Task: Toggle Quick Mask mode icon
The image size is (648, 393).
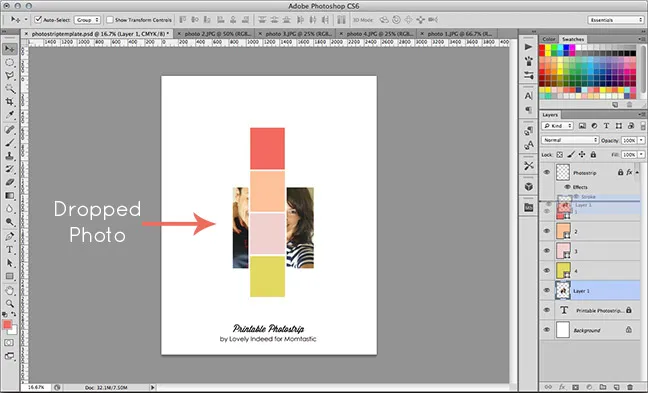Action: [9, 343]
